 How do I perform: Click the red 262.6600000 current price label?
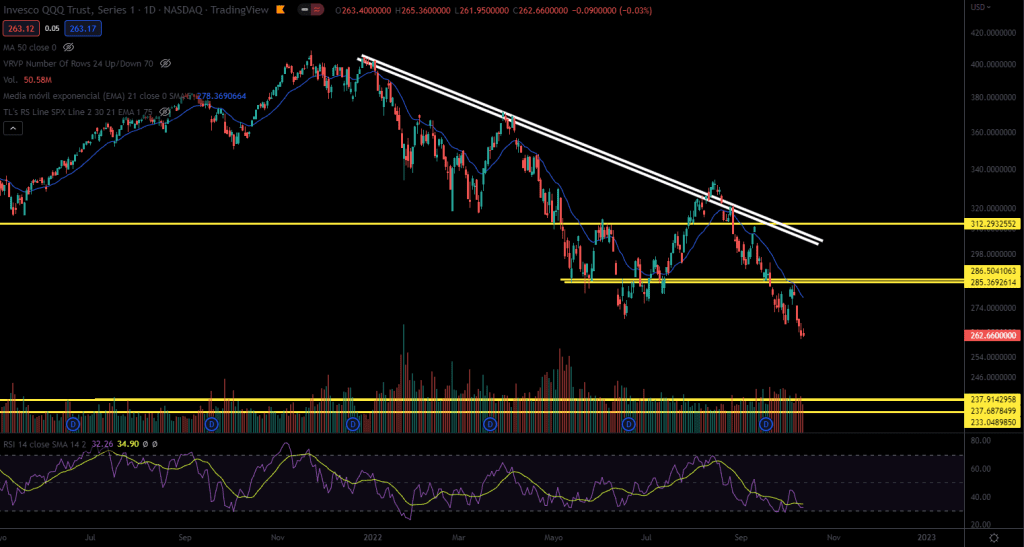pyautogui.click(x=993, y=336)
